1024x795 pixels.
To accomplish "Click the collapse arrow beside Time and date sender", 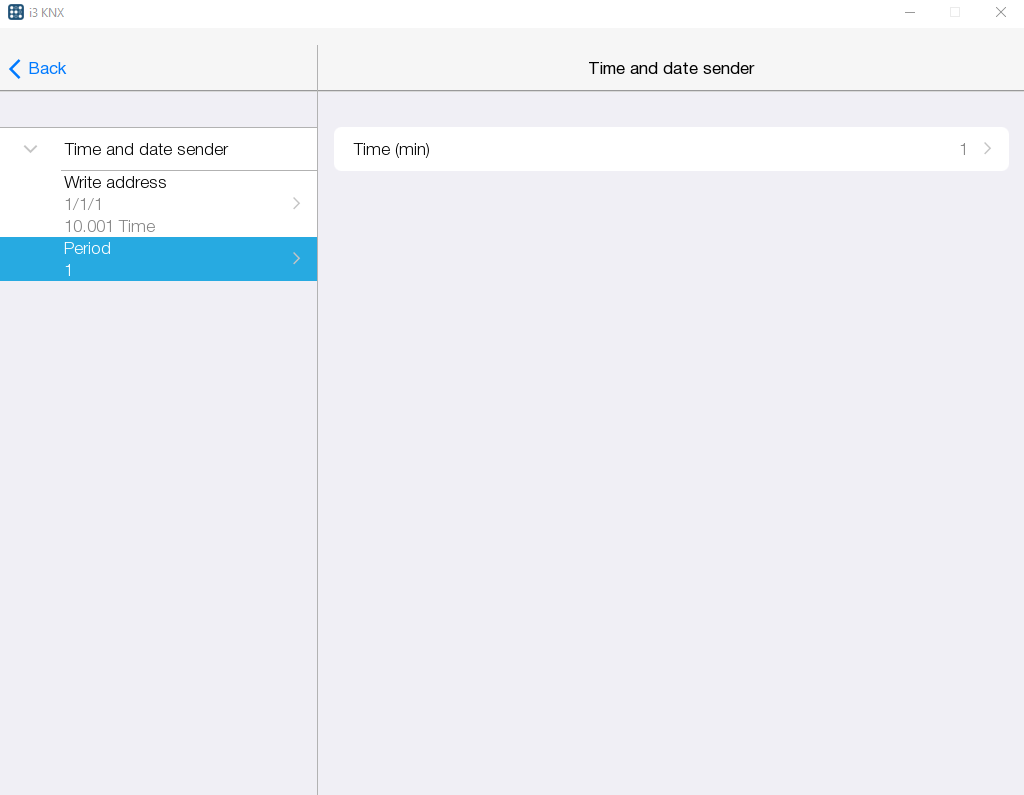I will point(30,148).
